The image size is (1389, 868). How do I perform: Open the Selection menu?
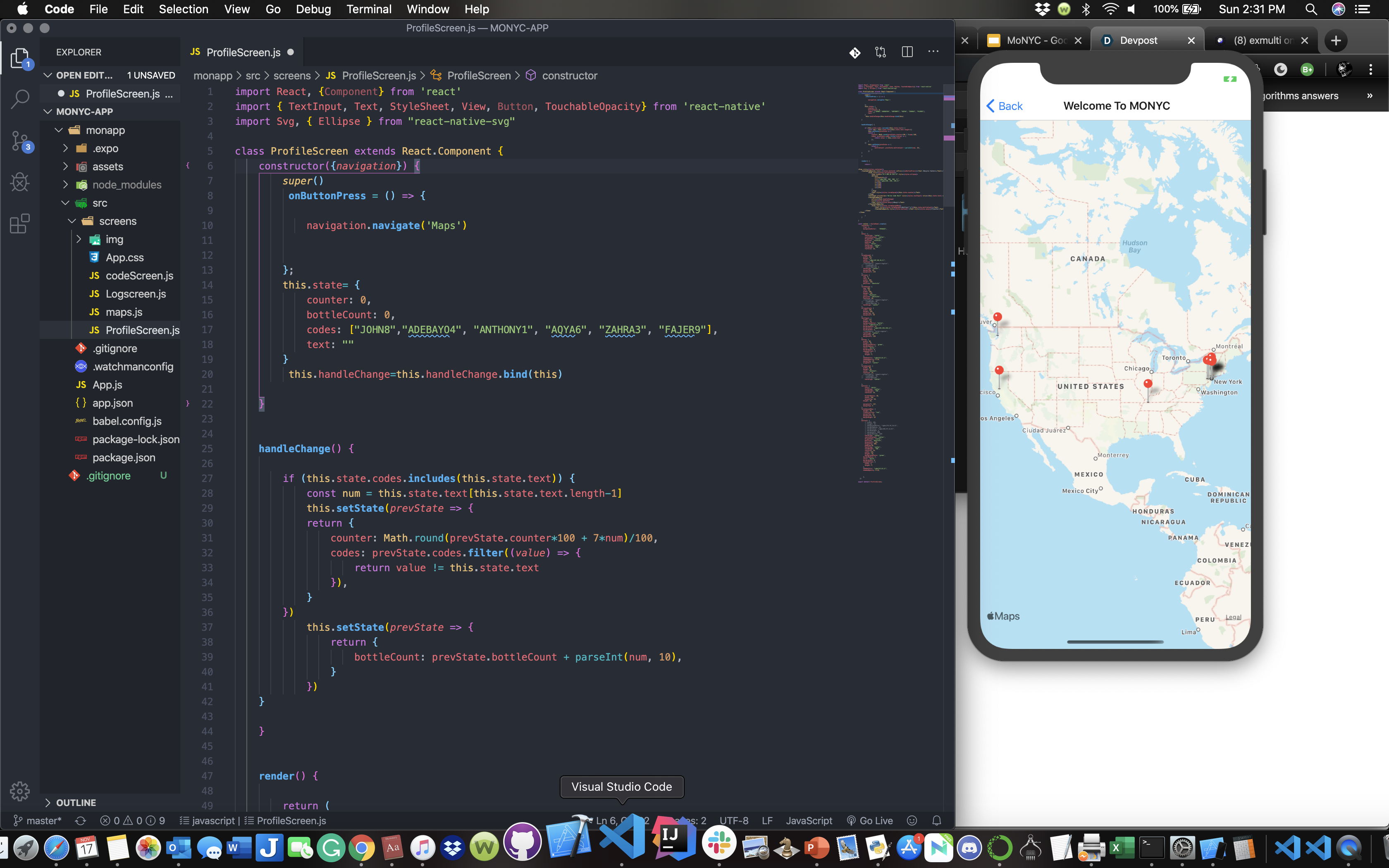(183, 9)
